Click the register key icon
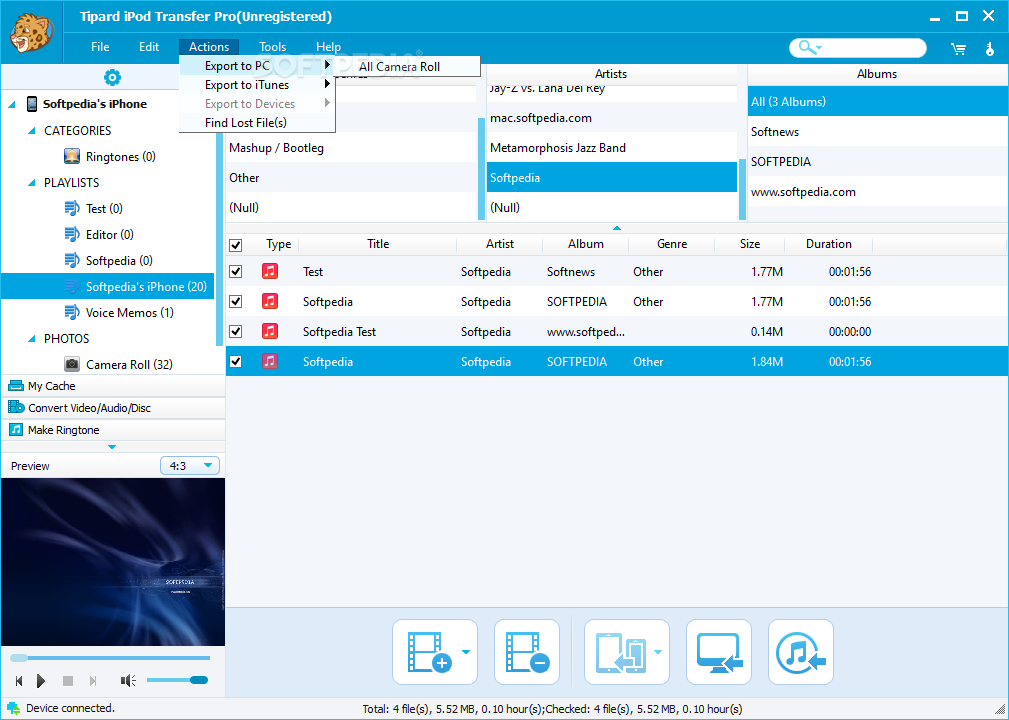The height and width of the screenshot is (720, 1009). tap(990, 48)
